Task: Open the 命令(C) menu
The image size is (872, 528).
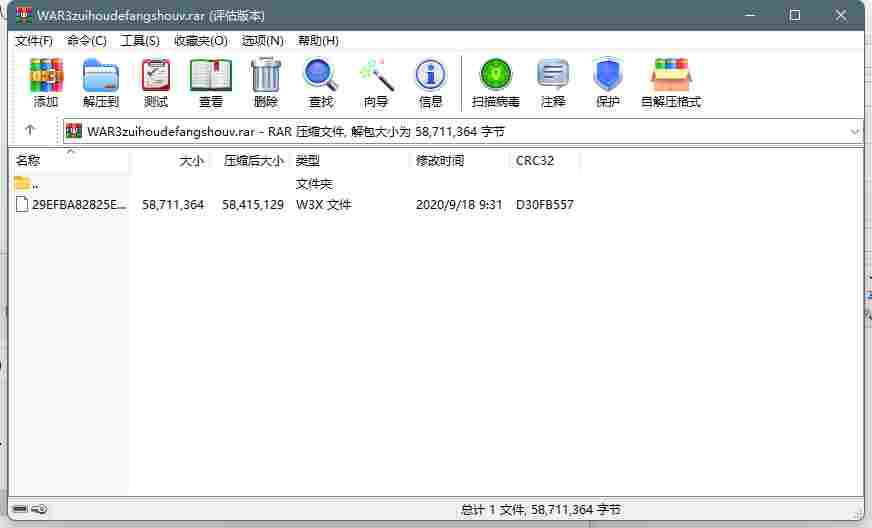Action: click(x=86, y=41)
